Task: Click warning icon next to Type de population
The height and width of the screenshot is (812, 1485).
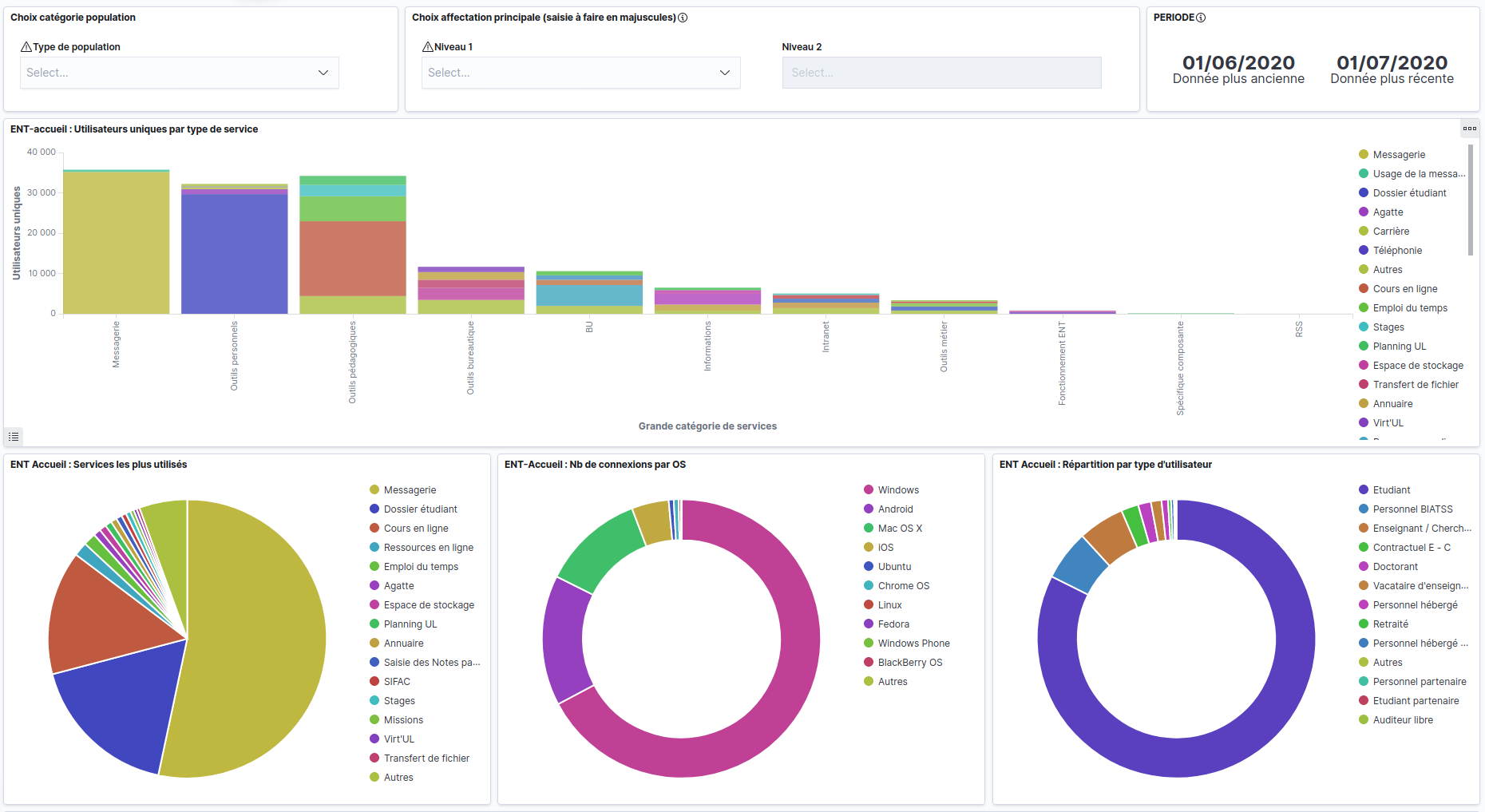Action: click(x=26, y=47)
